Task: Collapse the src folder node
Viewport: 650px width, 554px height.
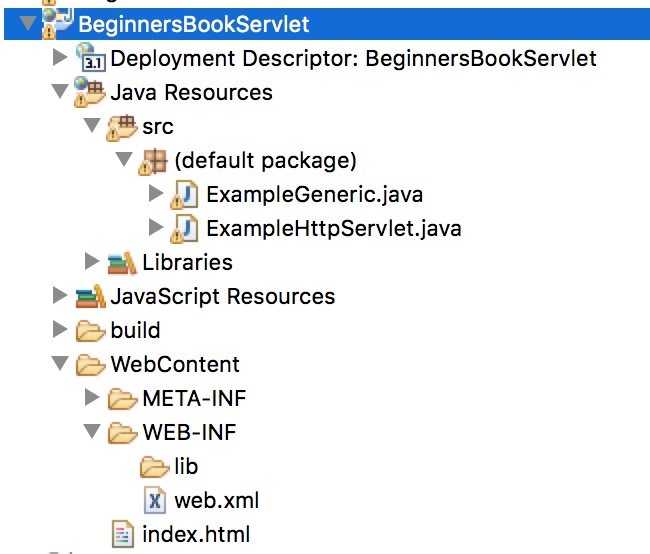Action: point(92,125)
